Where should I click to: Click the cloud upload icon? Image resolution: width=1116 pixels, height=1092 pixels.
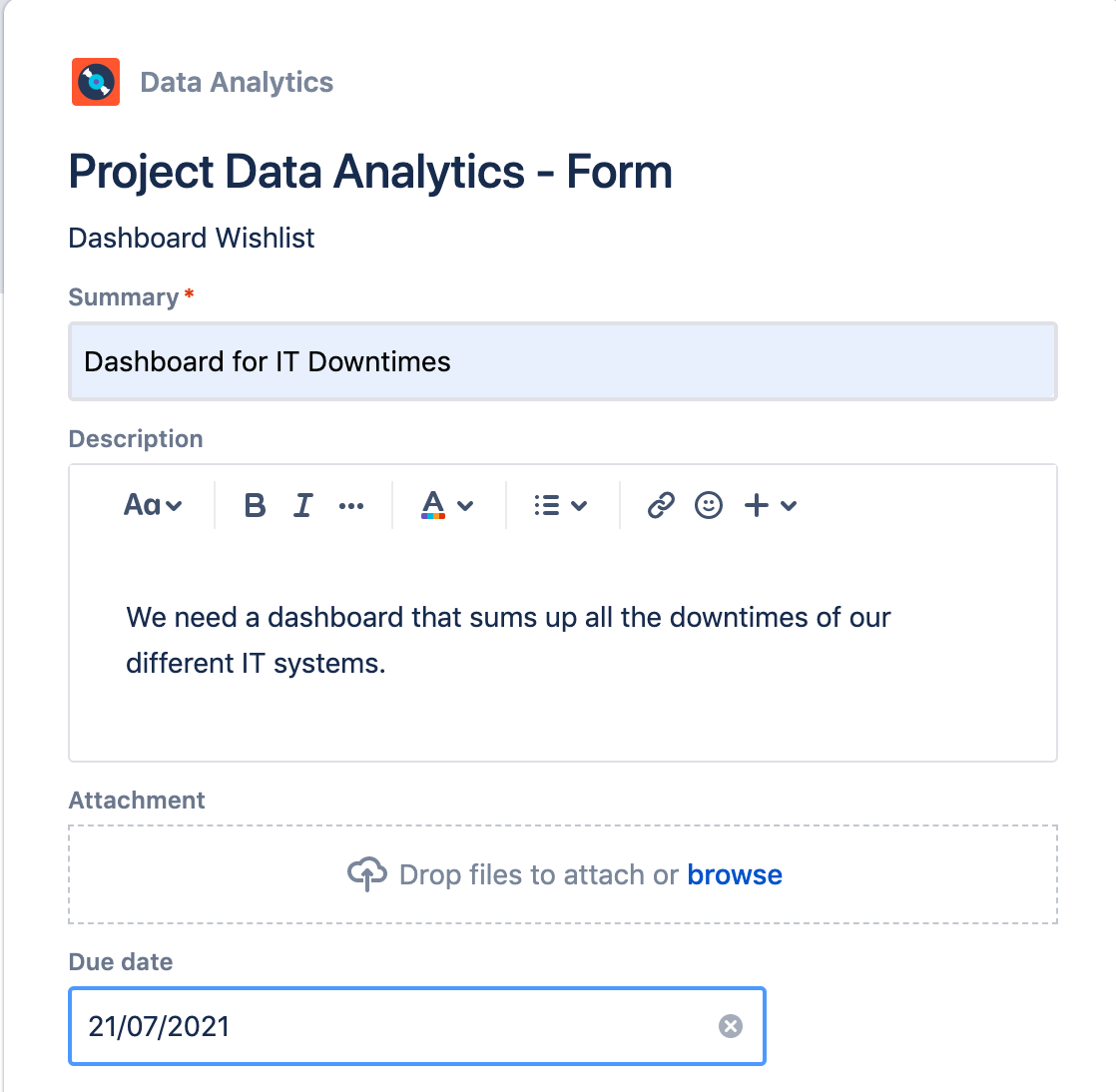click(x=366, y=874)
